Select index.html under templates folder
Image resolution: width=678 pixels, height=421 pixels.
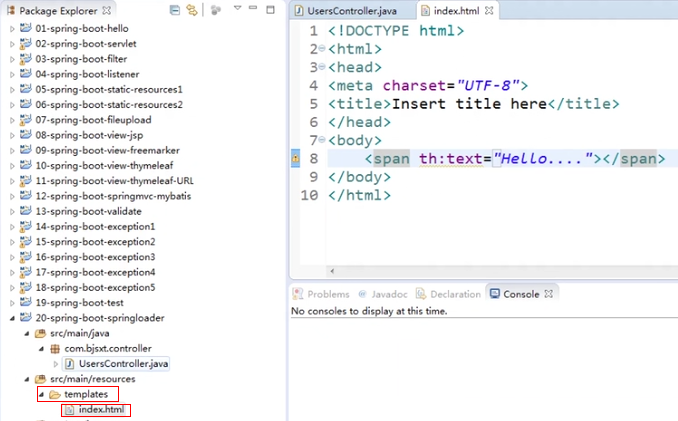tap(101, 409)
